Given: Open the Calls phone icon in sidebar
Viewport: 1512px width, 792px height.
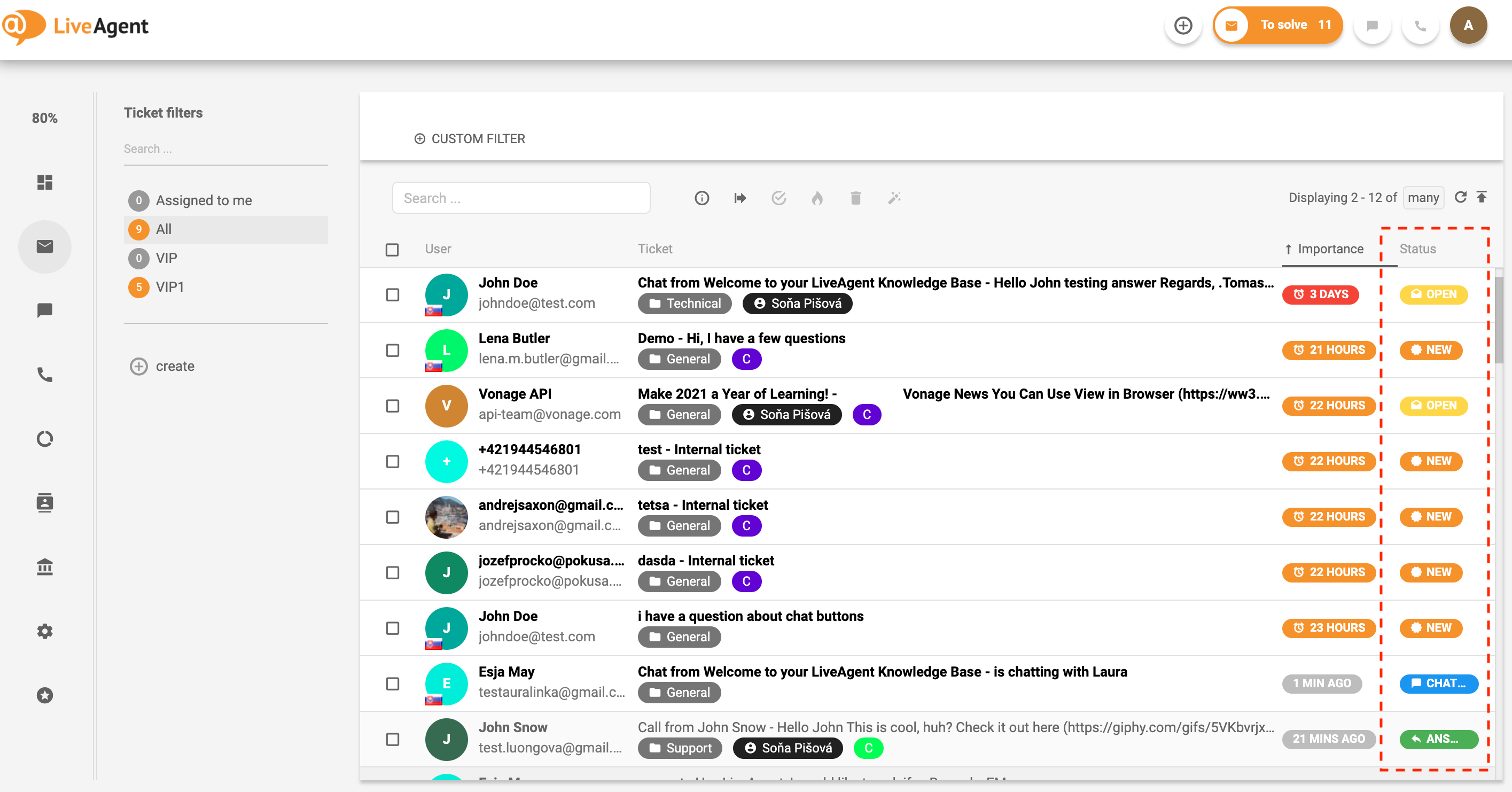Looking at the screenshot, I should click(x=44, y=375).
